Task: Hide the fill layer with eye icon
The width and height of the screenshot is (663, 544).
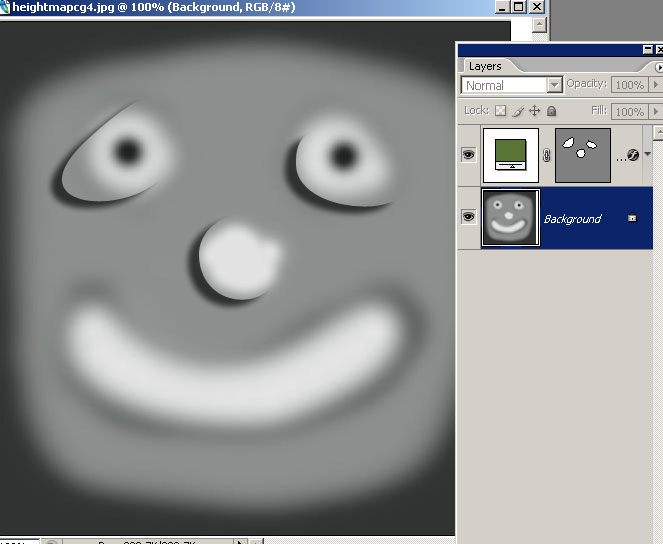Action: tap(468, 155)
